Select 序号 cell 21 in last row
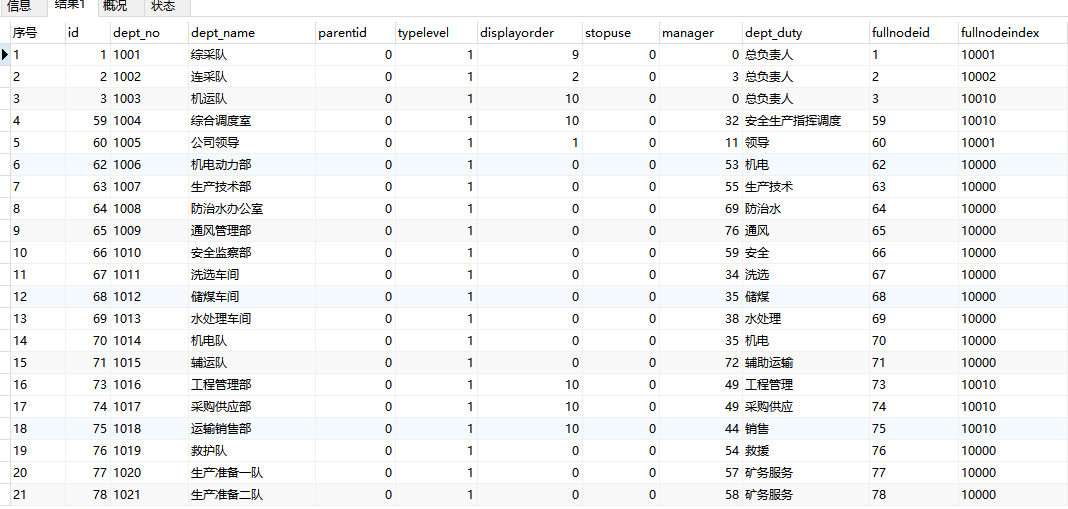1068x509 pixels. tap(37, 495)
